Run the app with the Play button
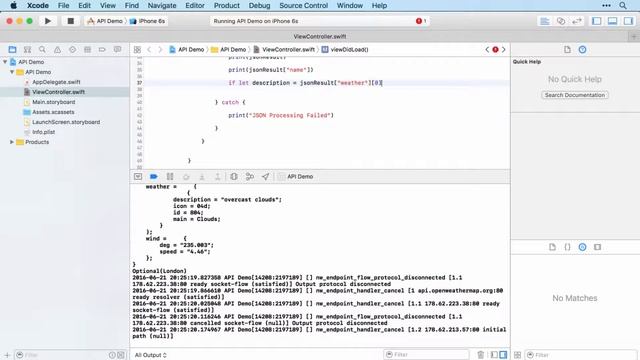Viewport: 640px width, 360px height. coord(48,21)
